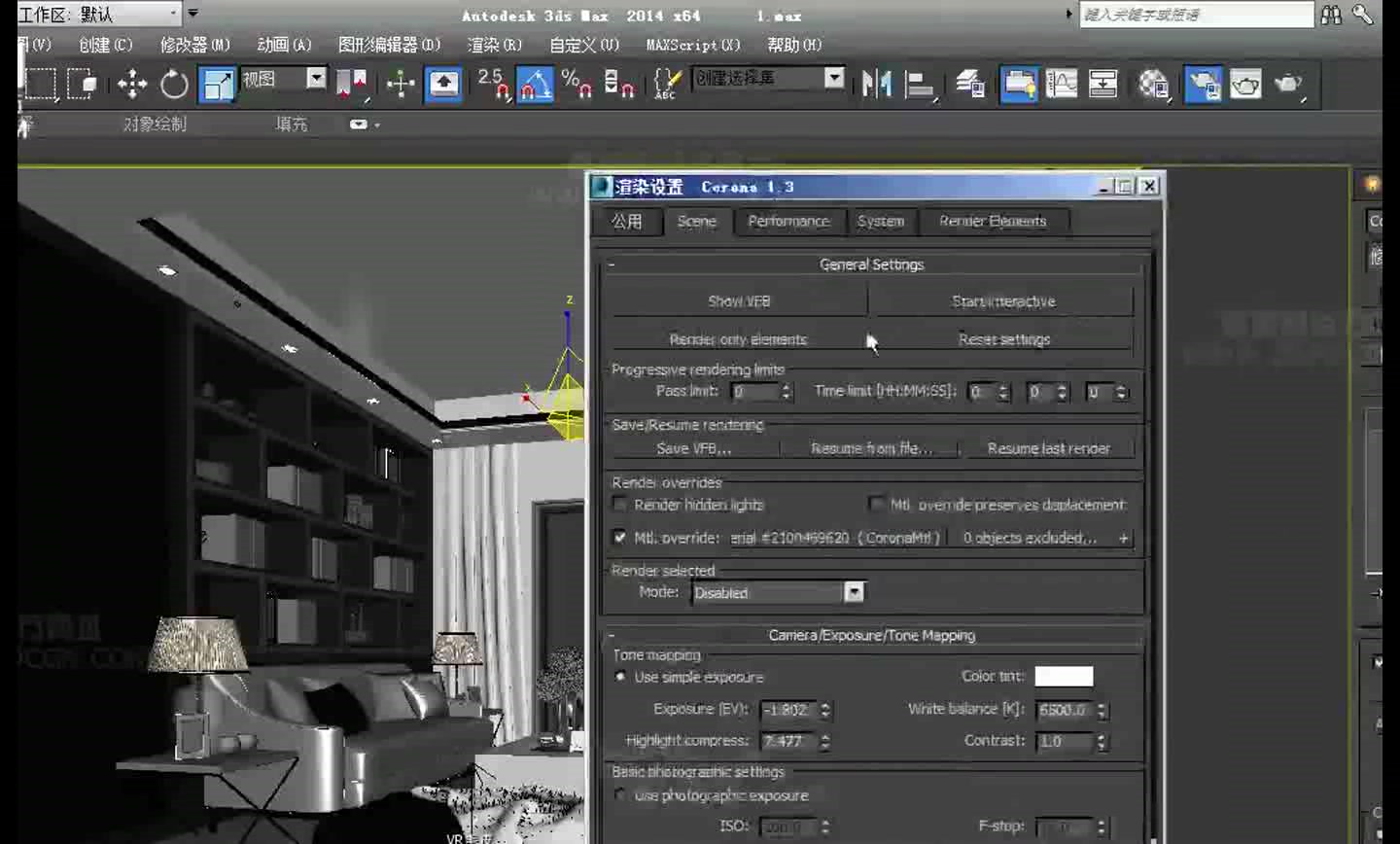Uncheck the Mtl. override checkbox
The image size is (1400, 844).
[x=619, y=537]
